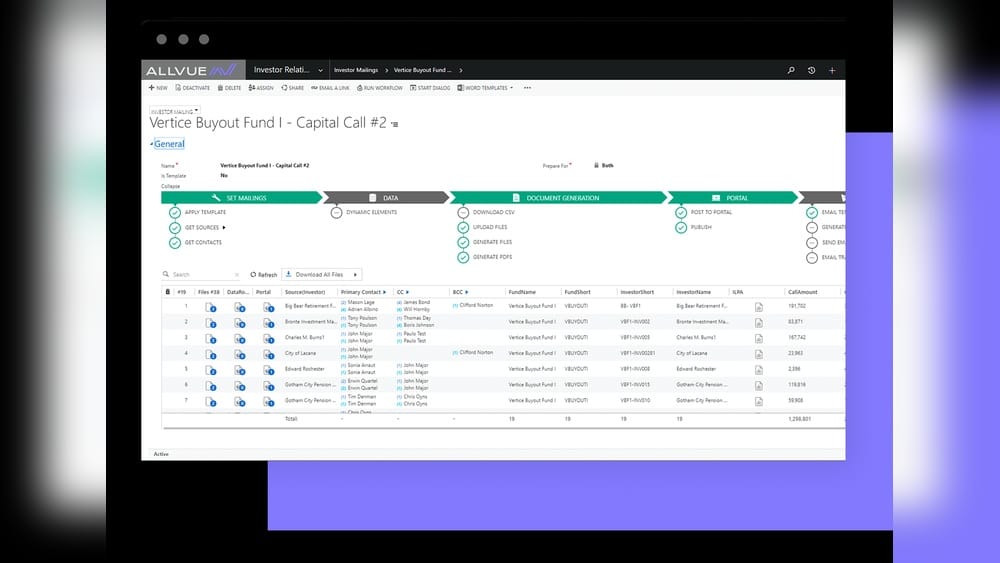This screenshot has width=1000, height=563.
Task: Click the Collapse link
Action: pos(170,186)
